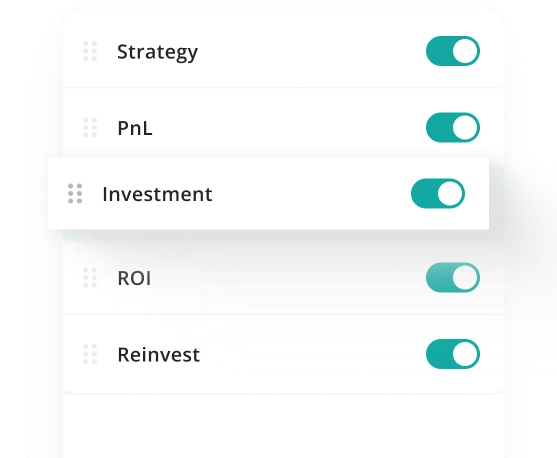Select the Investment row's drag handle dots
Image resolution: width=557 pixels, height=458 pixels.
pos(75,194)
